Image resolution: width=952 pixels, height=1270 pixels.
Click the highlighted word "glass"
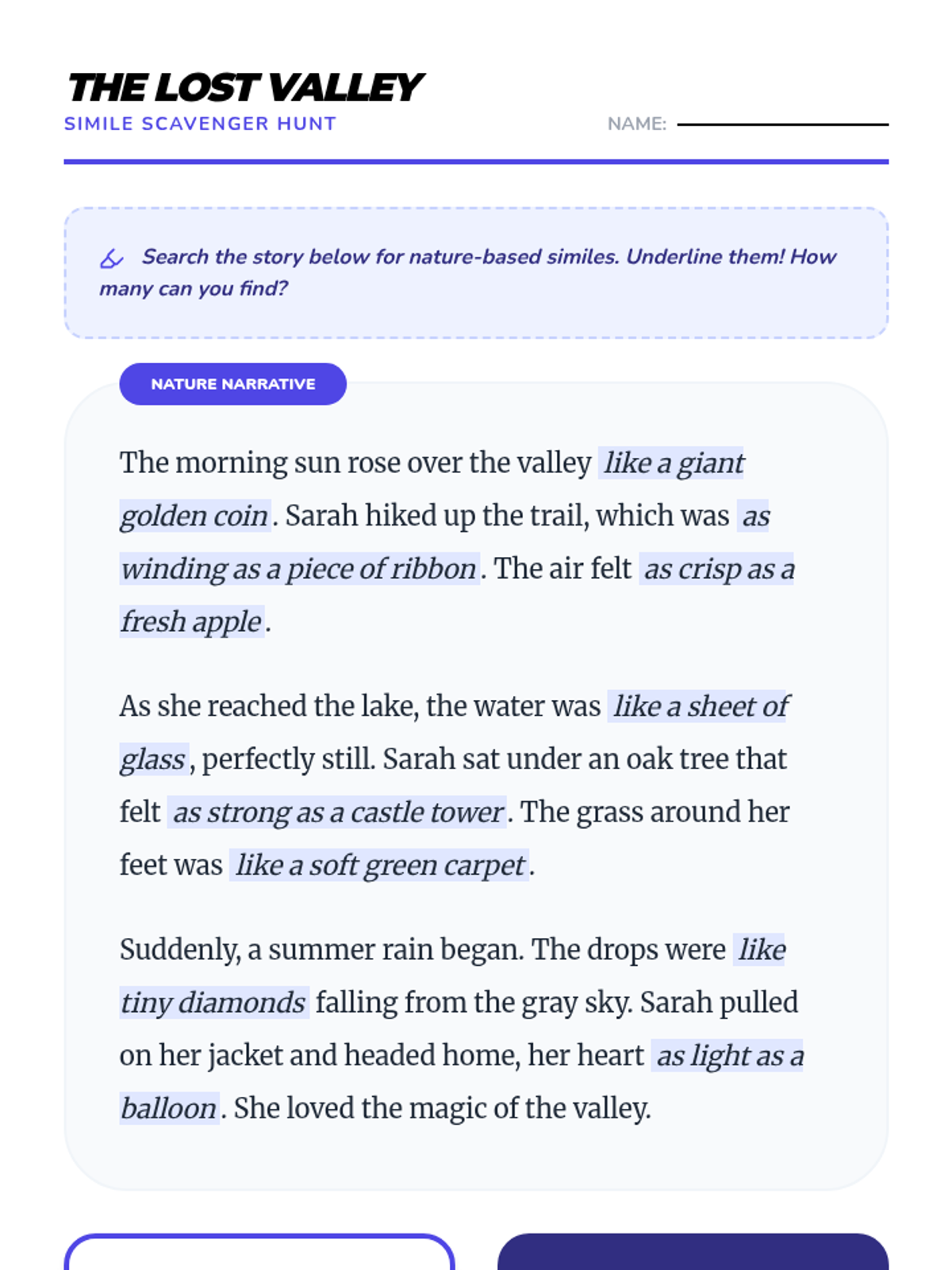click(x=153, y=760)
